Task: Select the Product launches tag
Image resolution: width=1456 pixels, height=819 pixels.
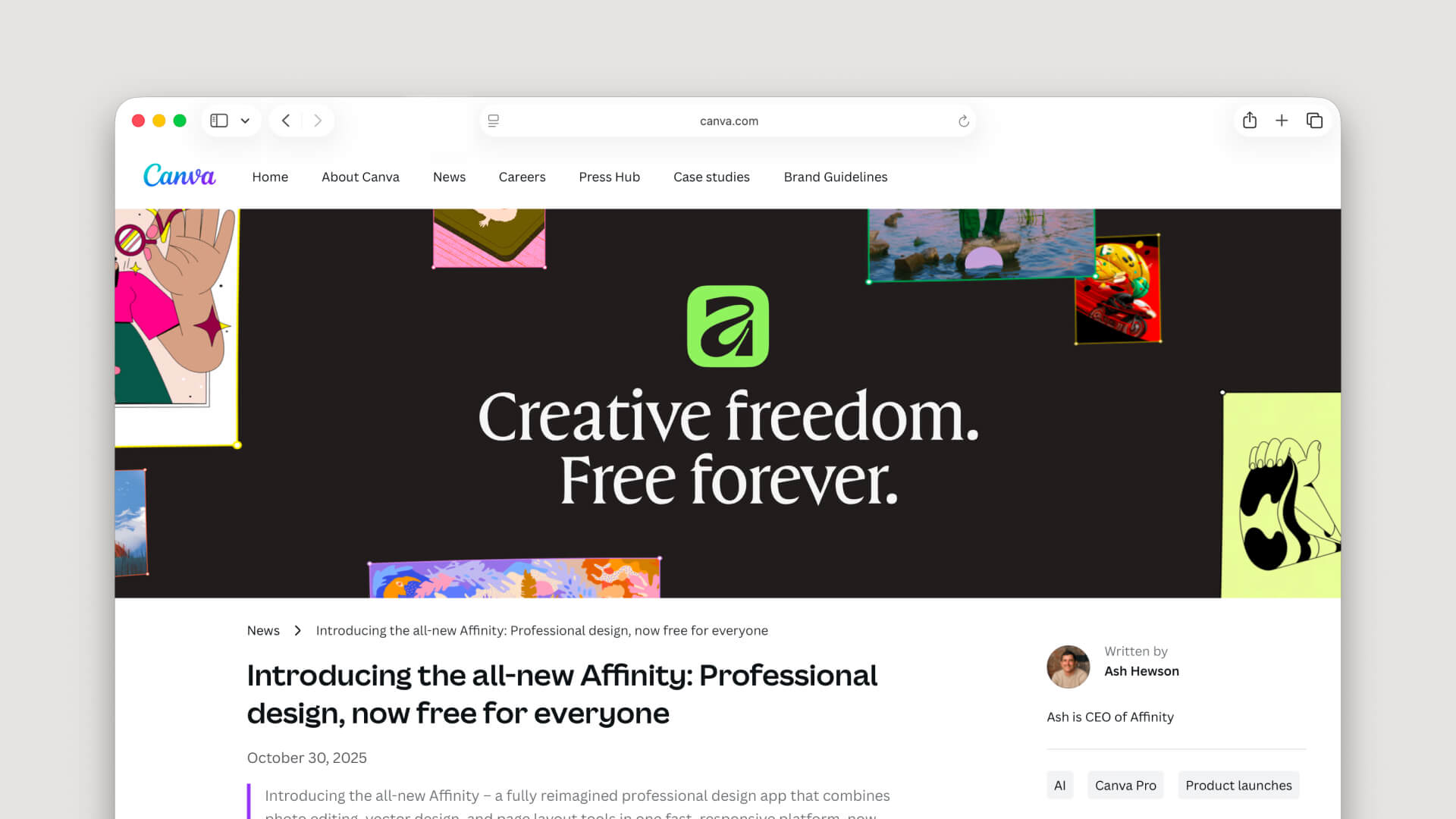Action: (1238, 786)
